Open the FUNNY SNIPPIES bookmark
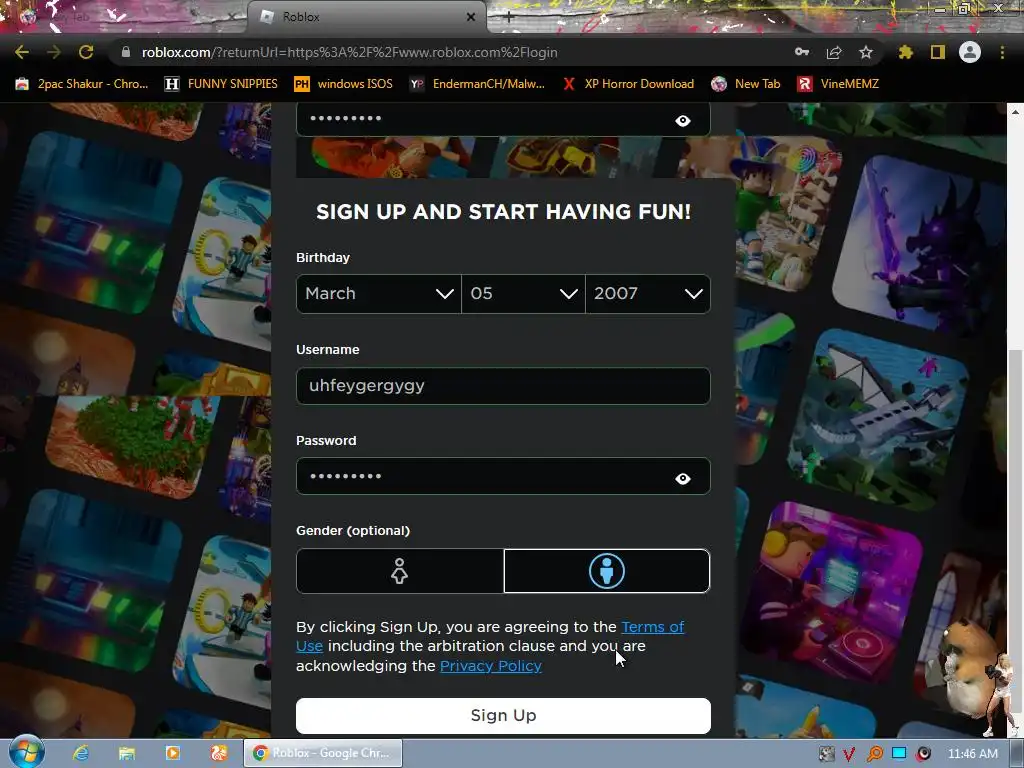Image resolution: width=1024 pixels, height=768 pixels. pos(221,84)
